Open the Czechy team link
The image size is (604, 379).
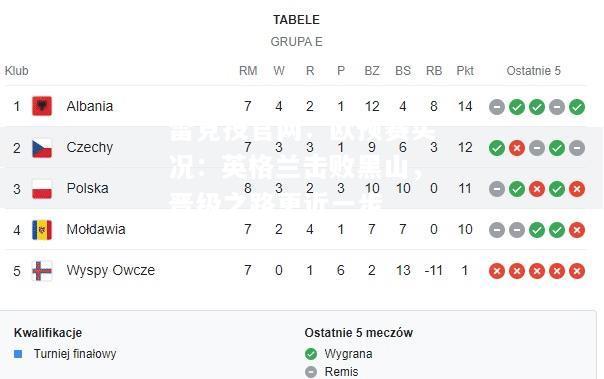click(90, 147)
